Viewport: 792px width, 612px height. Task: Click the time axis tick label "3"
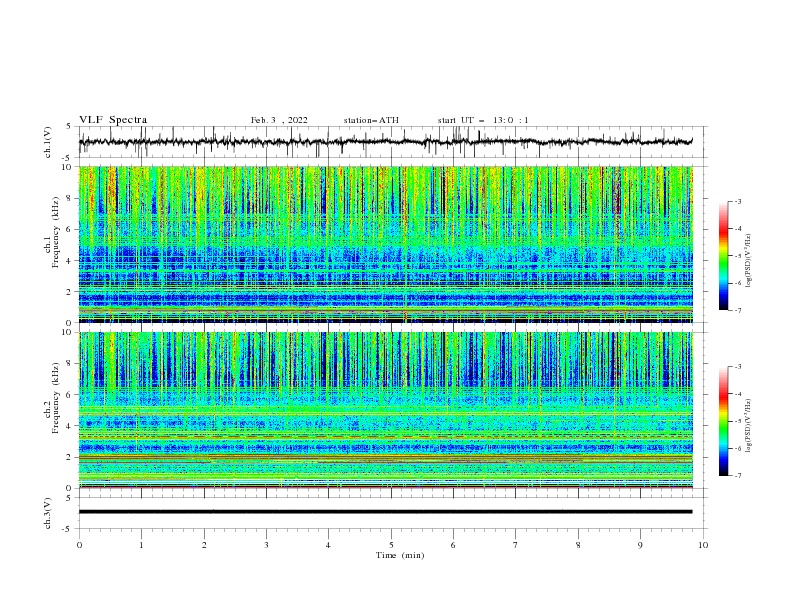click(x=266, y=545)
